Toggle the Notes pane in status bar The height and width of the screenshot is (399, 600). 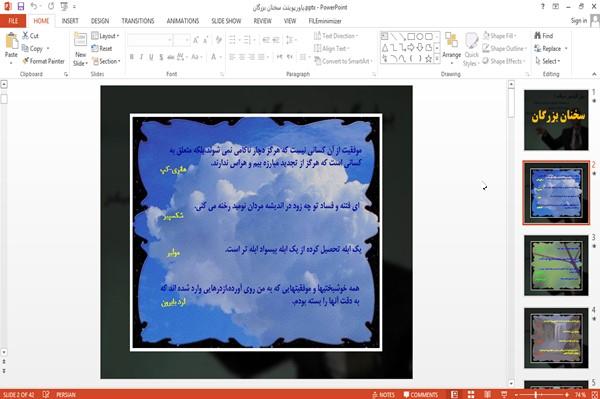[383, 395]
